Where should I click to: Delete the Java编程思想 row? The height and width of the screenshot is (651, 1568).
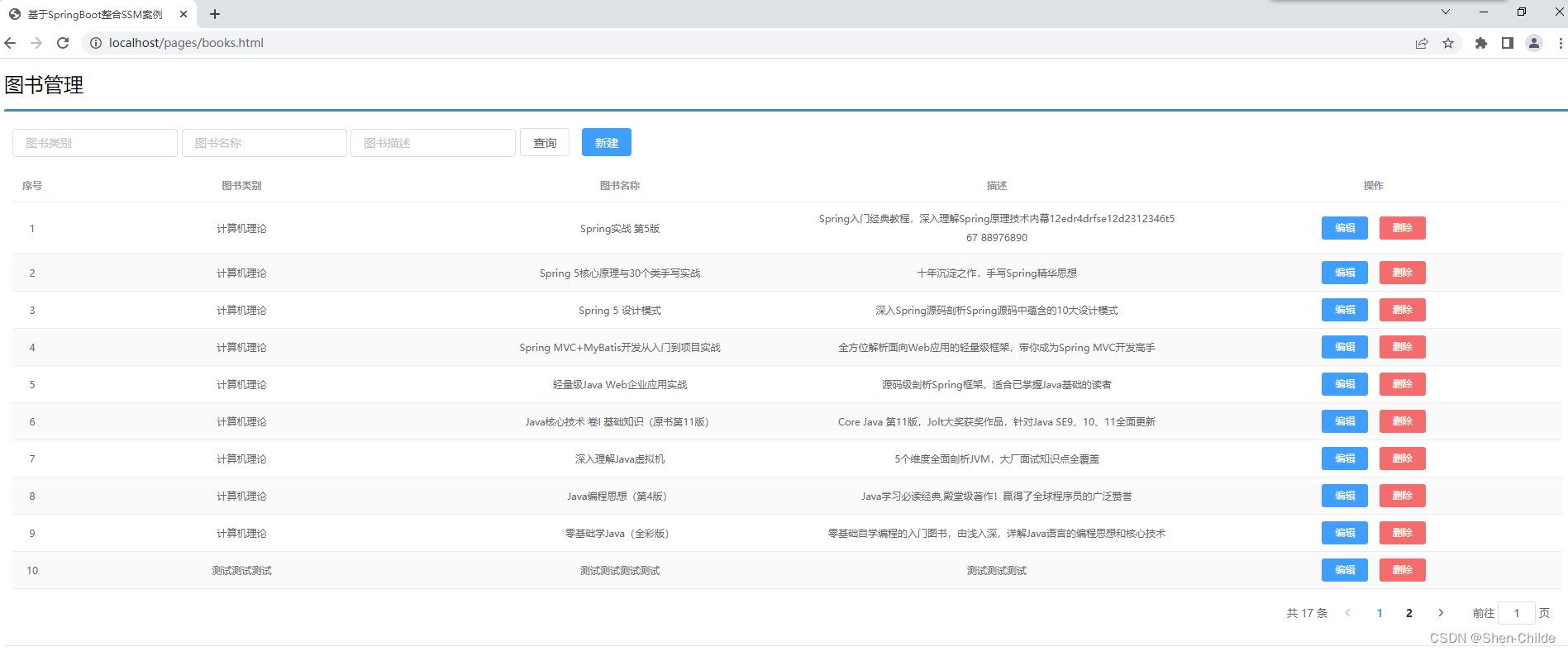pos(1403,496)
